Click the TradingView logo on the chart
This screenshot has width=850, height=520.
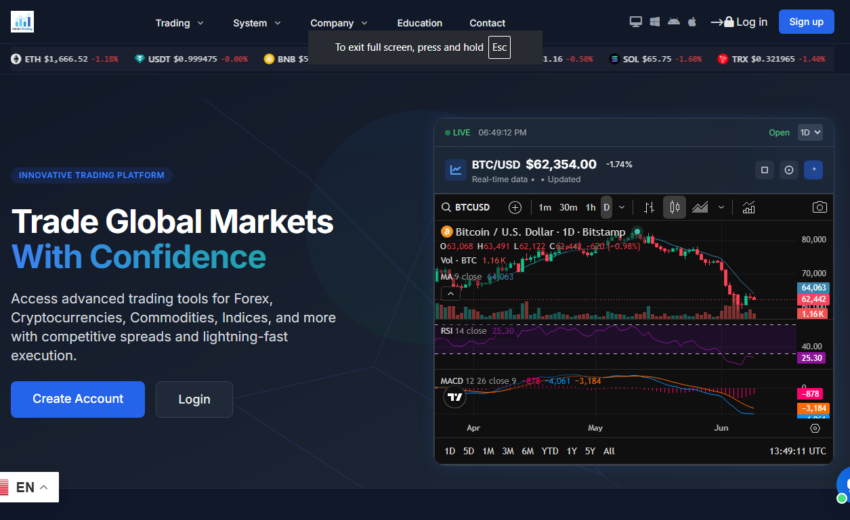pos(454,397)
